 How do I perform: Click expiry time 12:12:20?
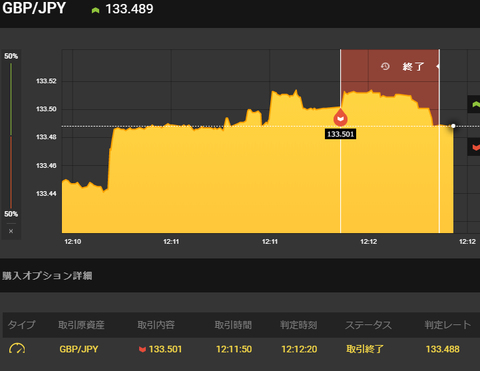click(299, 349)
